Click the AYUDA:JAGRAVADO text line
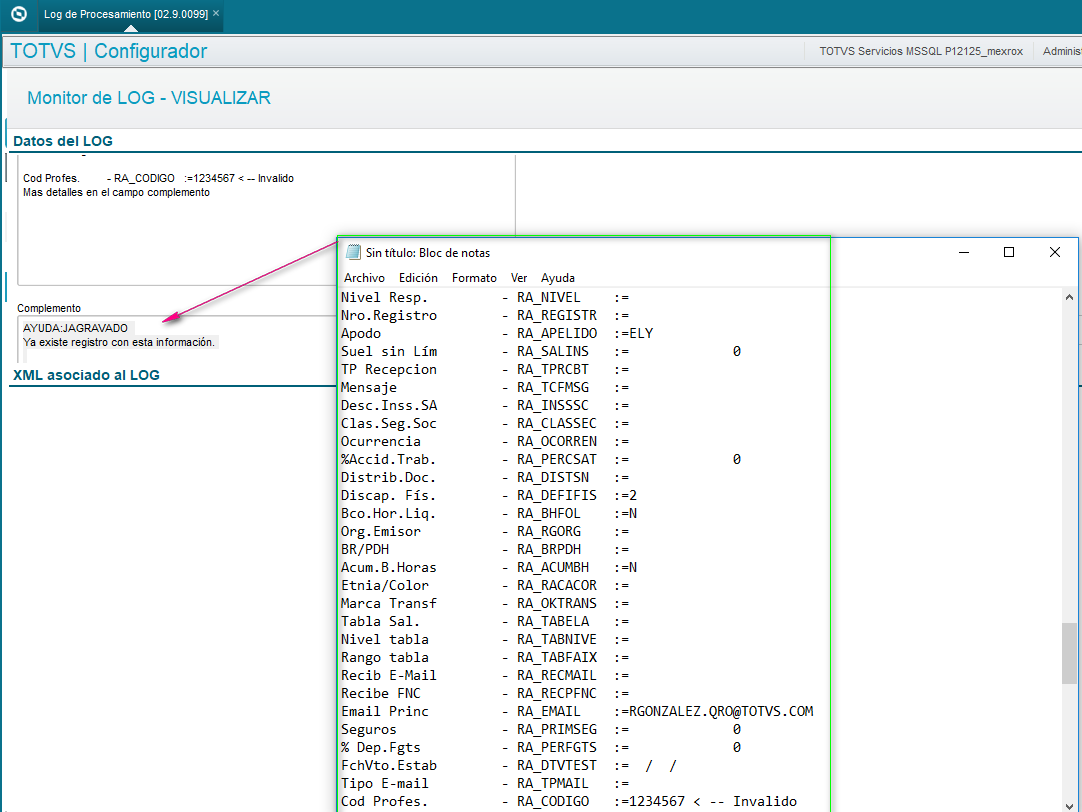The width and height of the screenshot is (1082, 812). click(x=75, y=328)
